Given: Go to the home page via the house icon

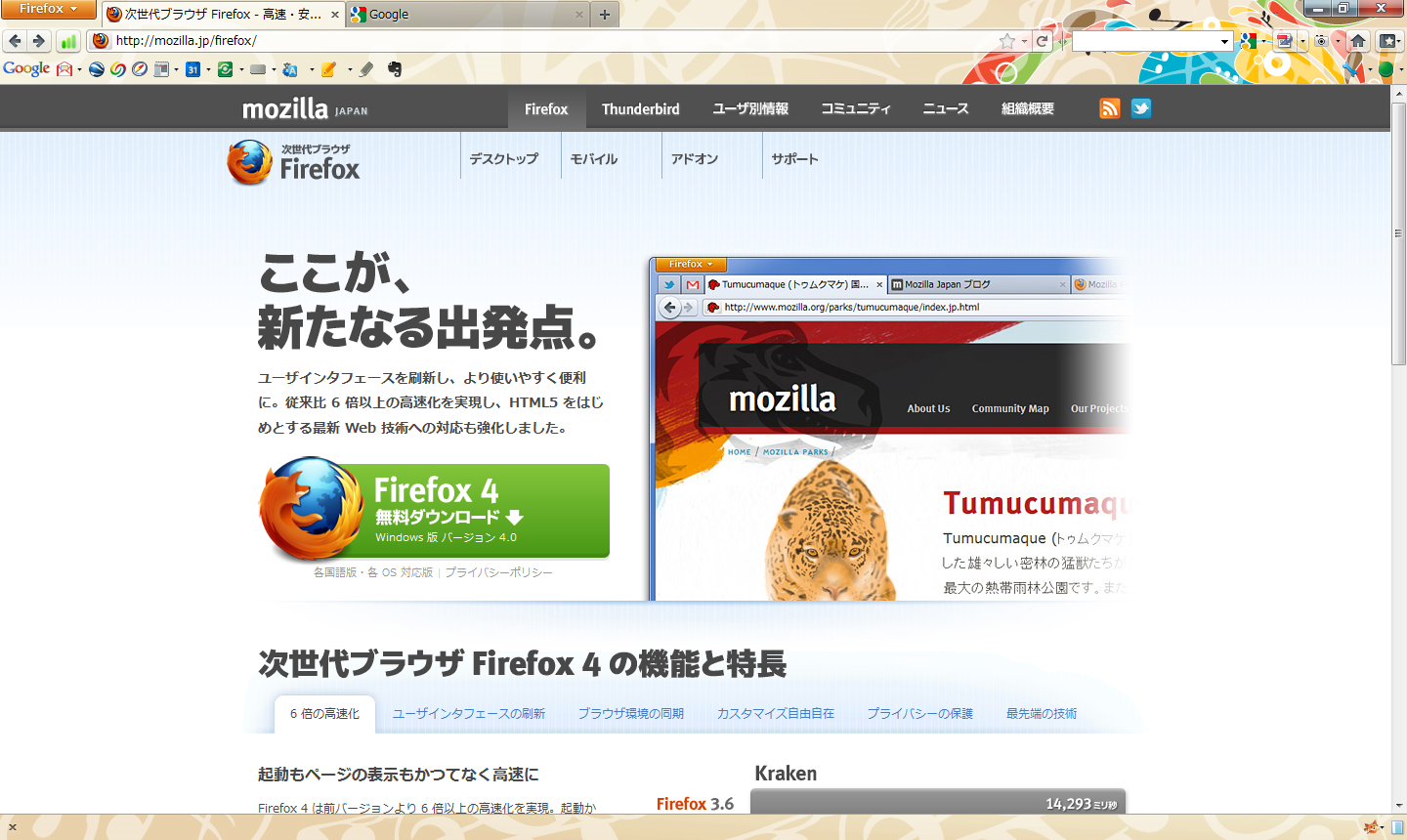Looking at the screenshot, I should [1358, 41].
